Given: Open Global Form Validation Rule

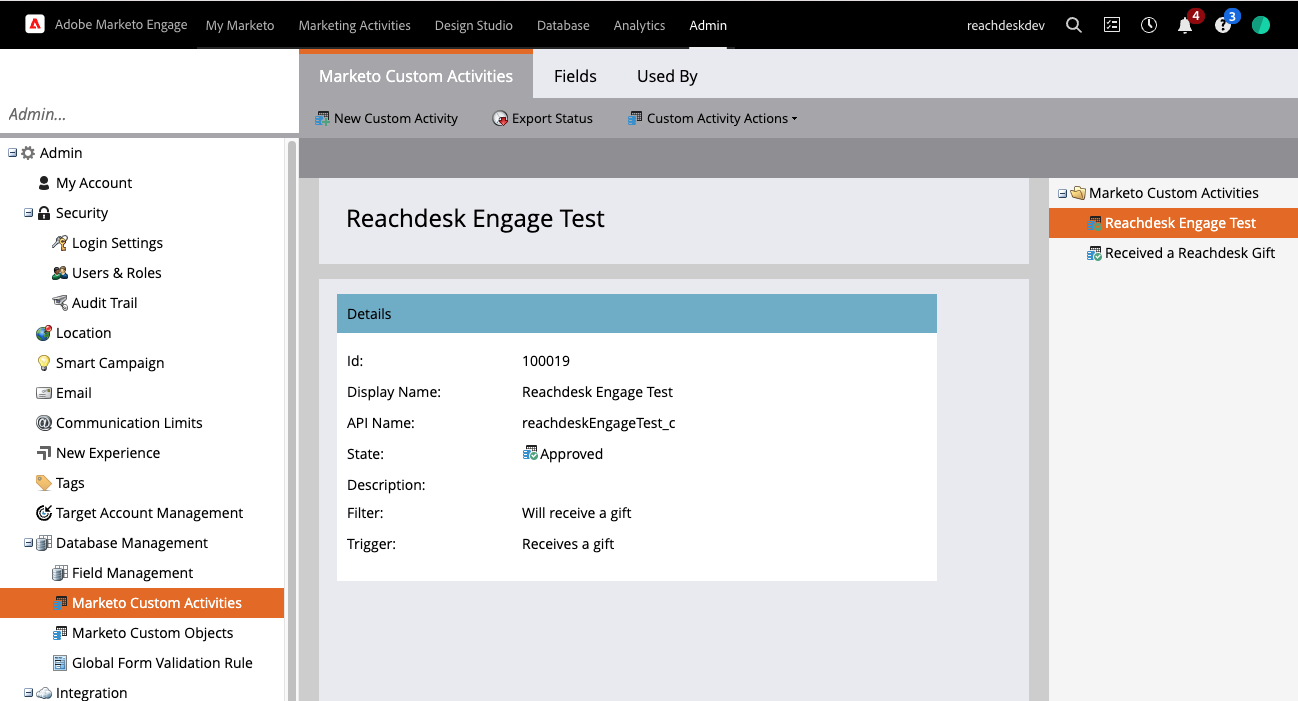Looking at the screenshot, I should [162, 663].
